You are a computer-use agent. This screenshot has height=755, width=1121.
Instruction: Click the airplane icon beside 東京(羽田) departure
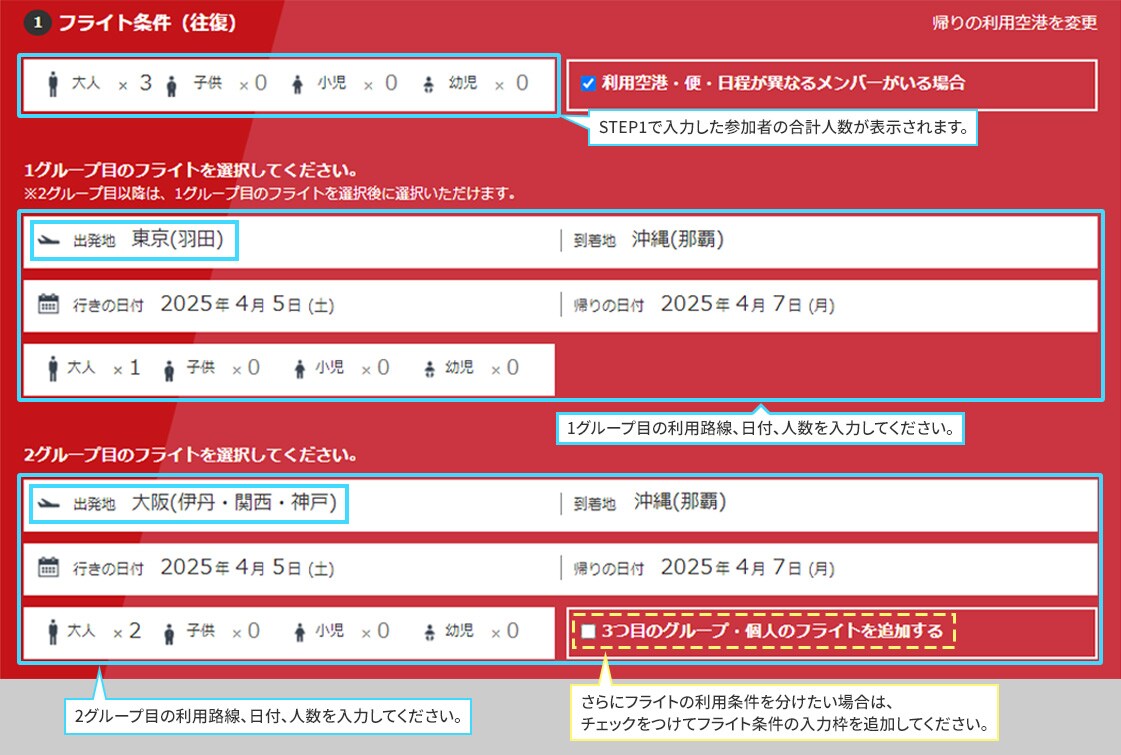pyautogui.click(x=47, y=241)
